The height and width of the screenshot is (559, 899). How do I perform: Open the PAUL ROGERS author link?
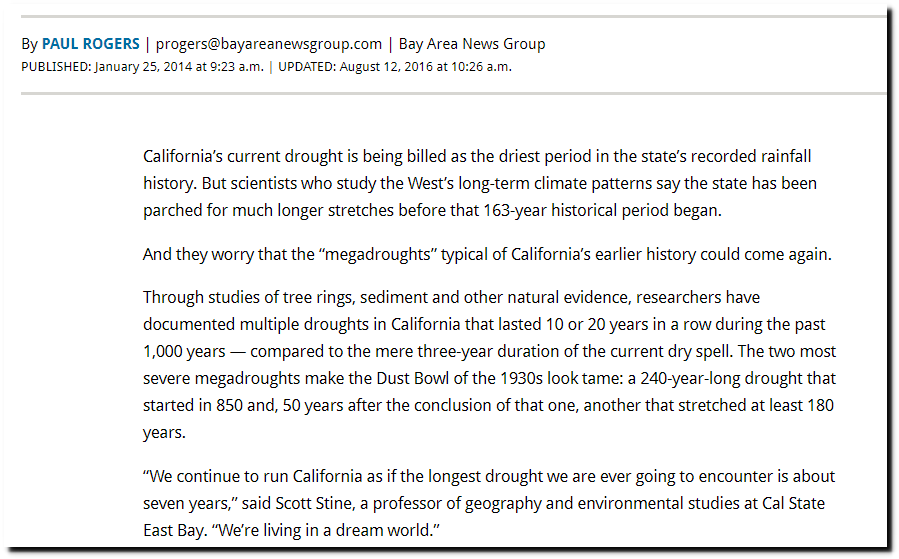[x=91, y=44]
